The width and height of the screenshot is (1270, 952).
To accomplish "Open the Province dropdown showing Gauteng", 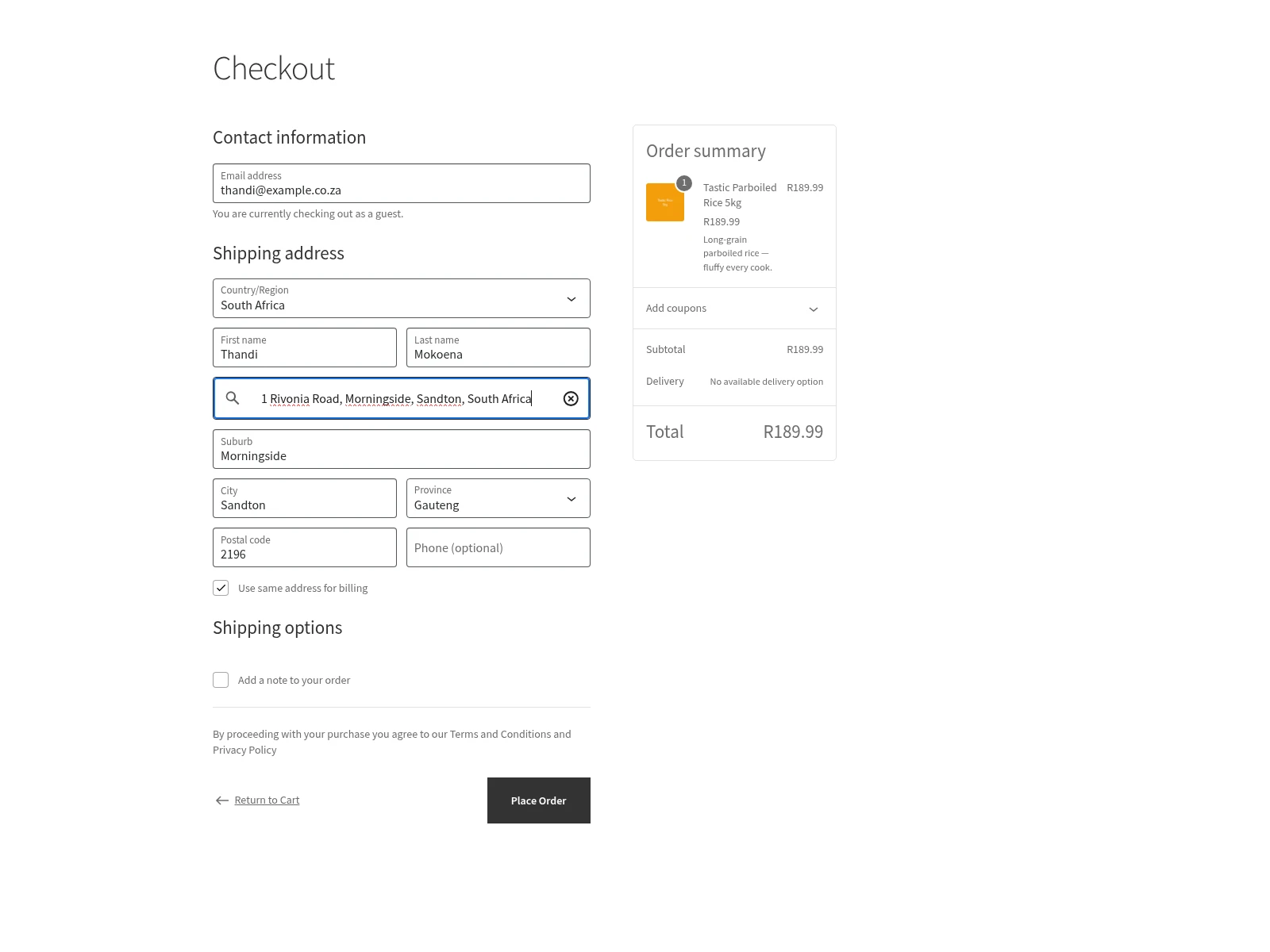I will (498, 498).
